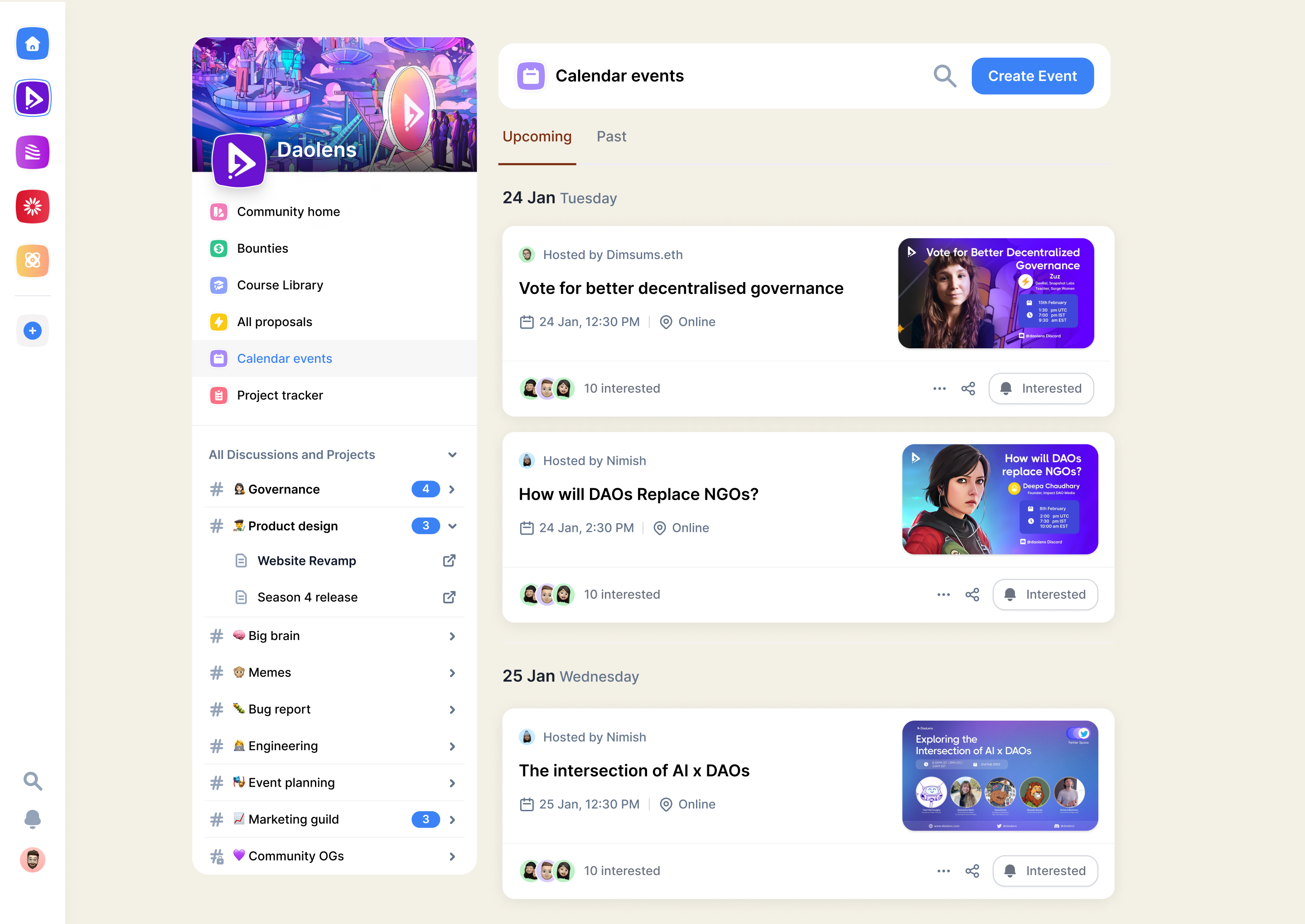Toggle Interested on 'Vote for better decentralised governance'

click(x=1040, y=389)
